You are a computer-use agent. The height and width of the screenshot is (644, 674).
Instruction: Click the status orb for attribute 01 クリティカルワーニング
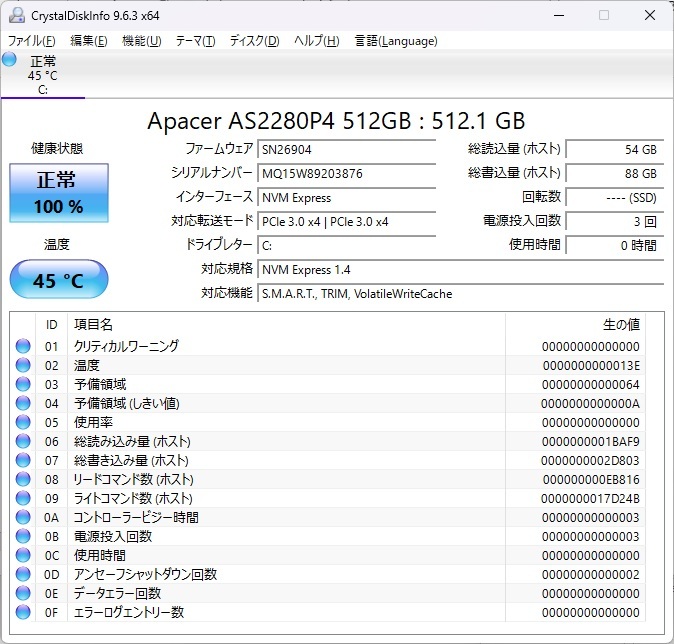(23, 346)
